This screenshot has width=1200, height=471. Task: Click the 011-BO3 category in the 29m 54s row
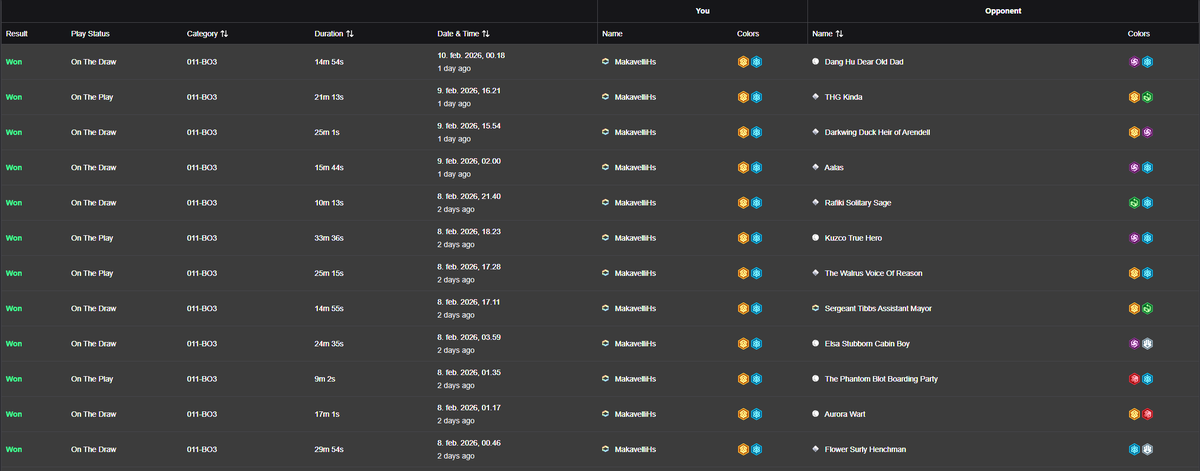pyautogui.click(x=202, y=449)
